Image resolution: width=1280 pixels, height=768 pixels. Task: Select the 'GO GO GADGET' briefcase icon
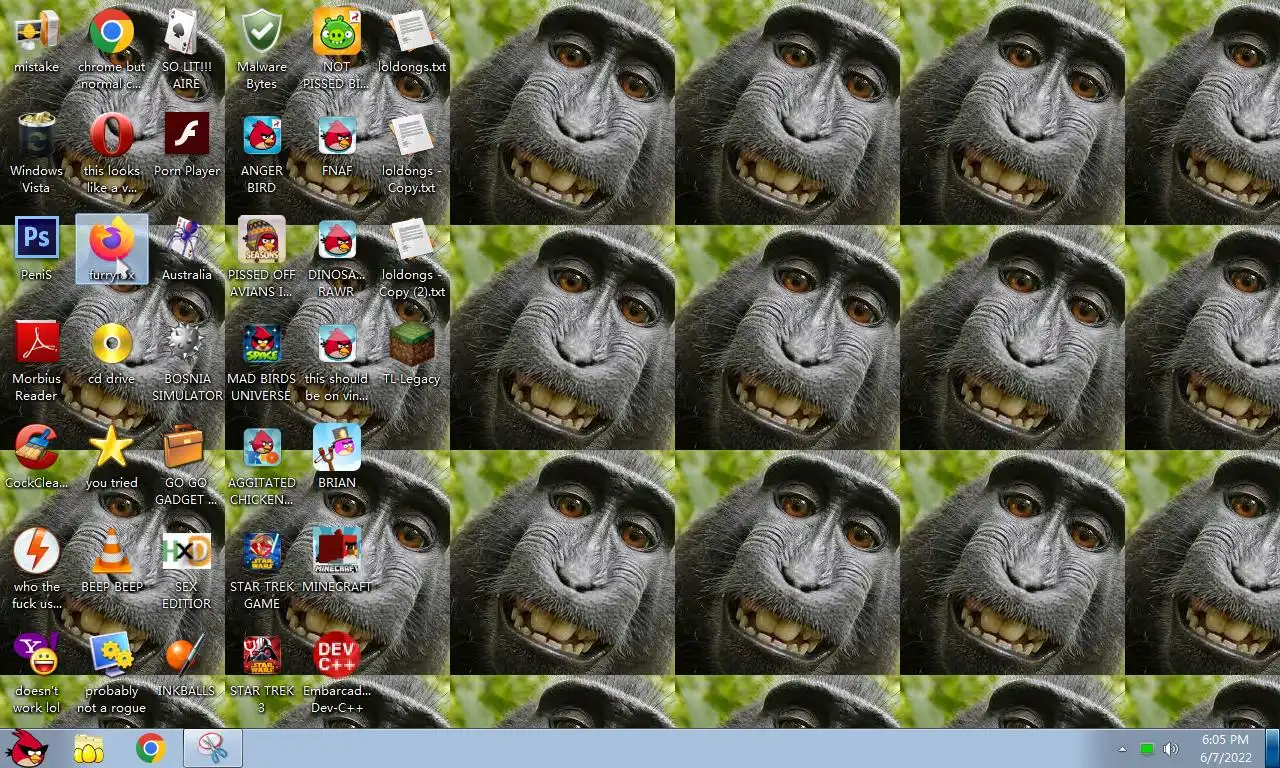point(187,466)
